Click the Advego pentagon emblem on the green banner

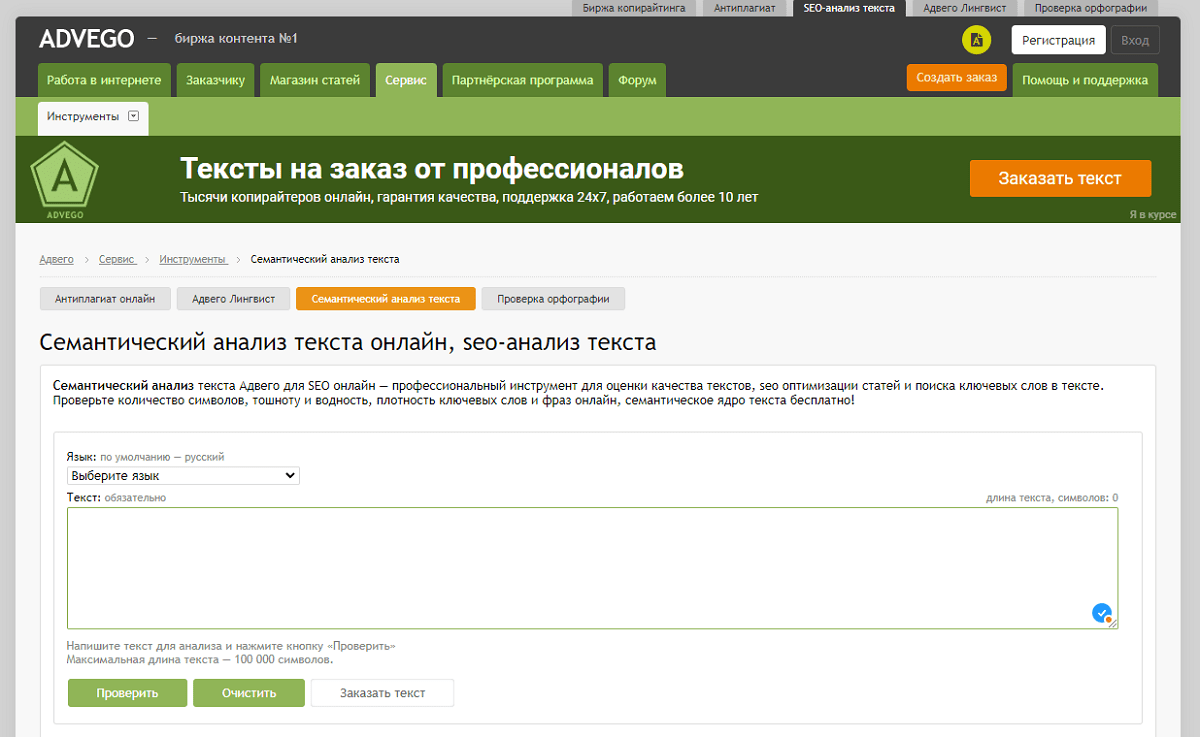pyautogui.click(x=63, y=178)
